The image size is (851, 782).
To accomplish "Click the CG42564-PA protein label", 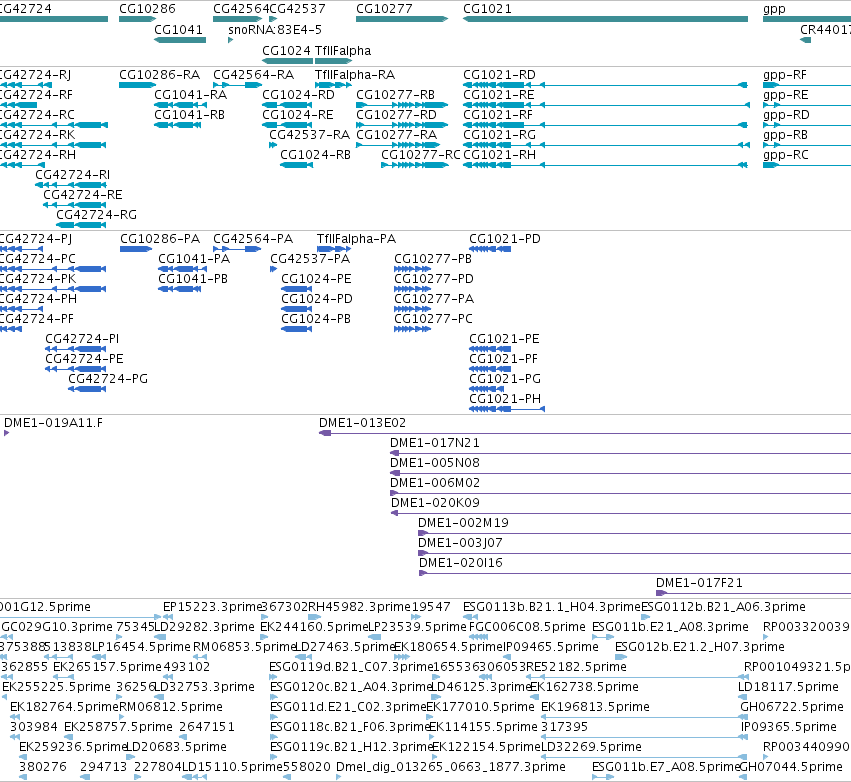I will pyautogui.click(x=253, y=239).
